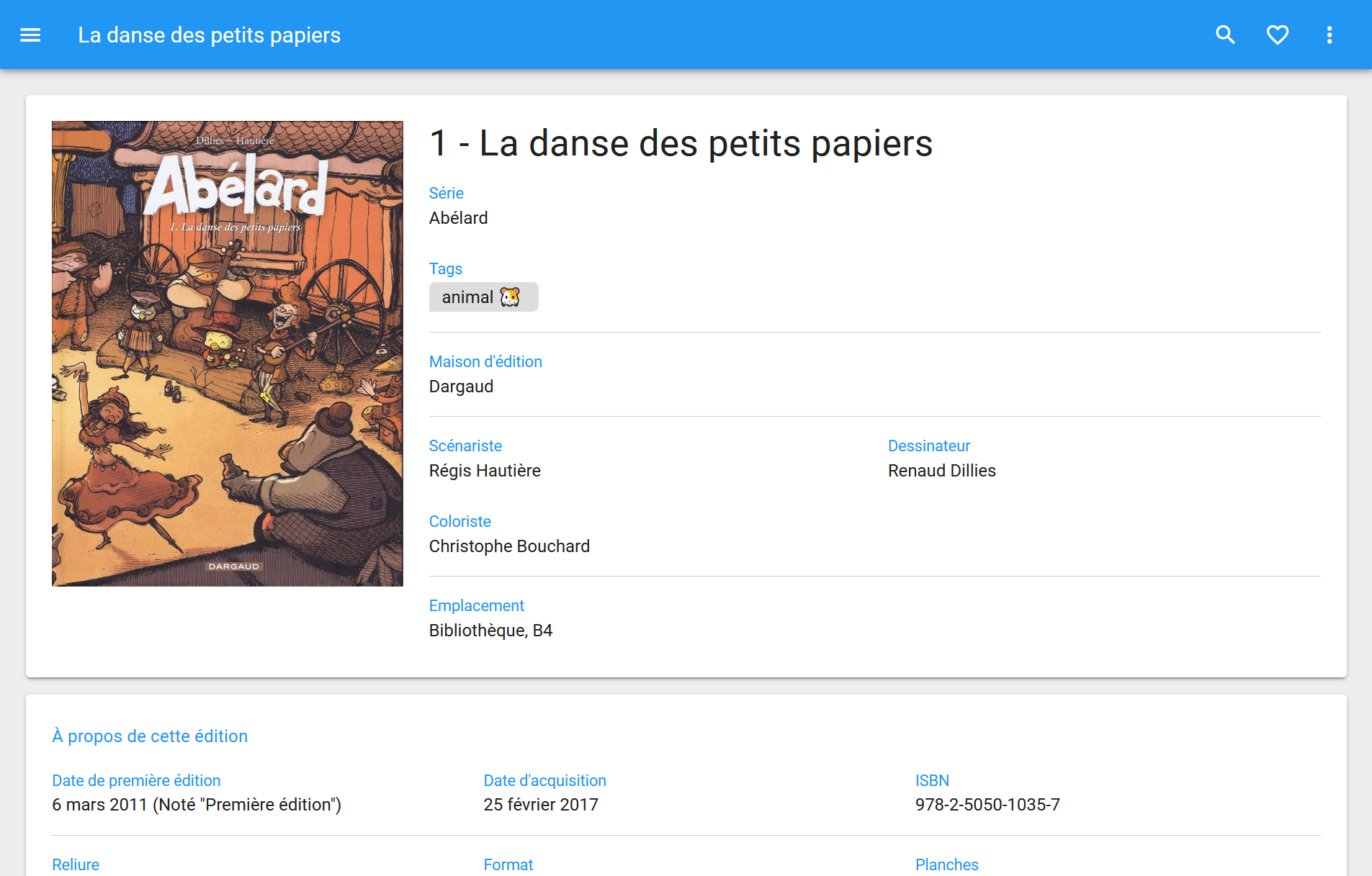
Task: Click the 'Emplacement' label
Action: click(x=476, y=605)
